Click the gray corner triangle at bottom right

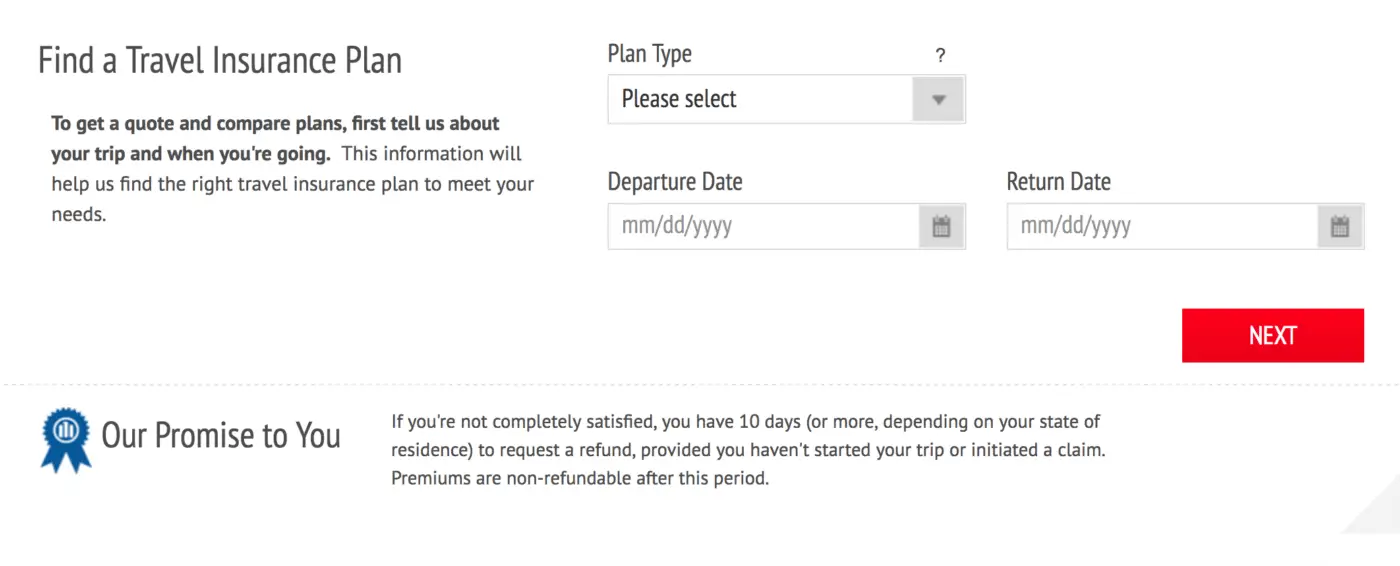[1375, 510]
